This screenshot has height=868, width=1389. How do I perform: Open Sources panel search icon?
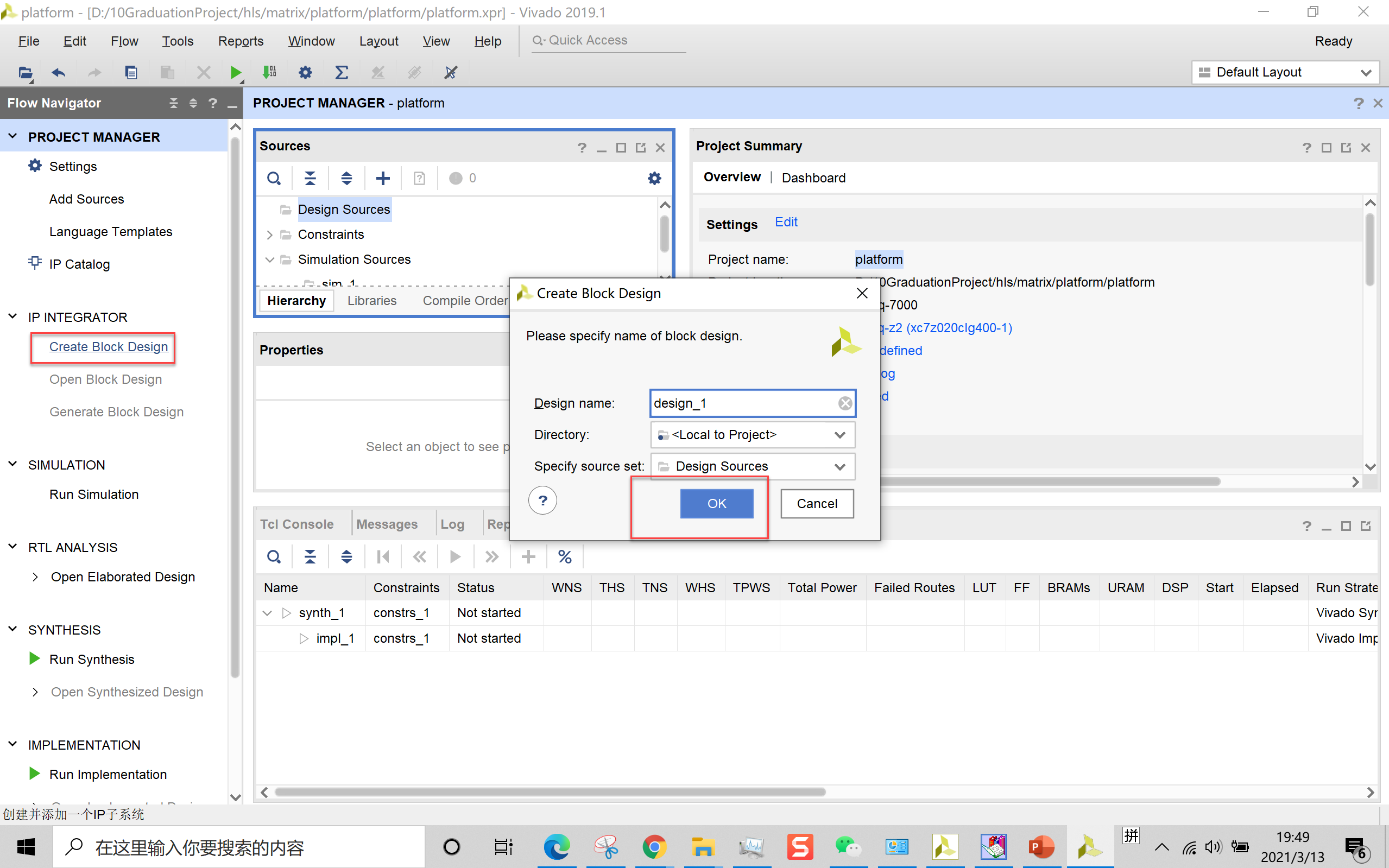[x=274, y=178]
